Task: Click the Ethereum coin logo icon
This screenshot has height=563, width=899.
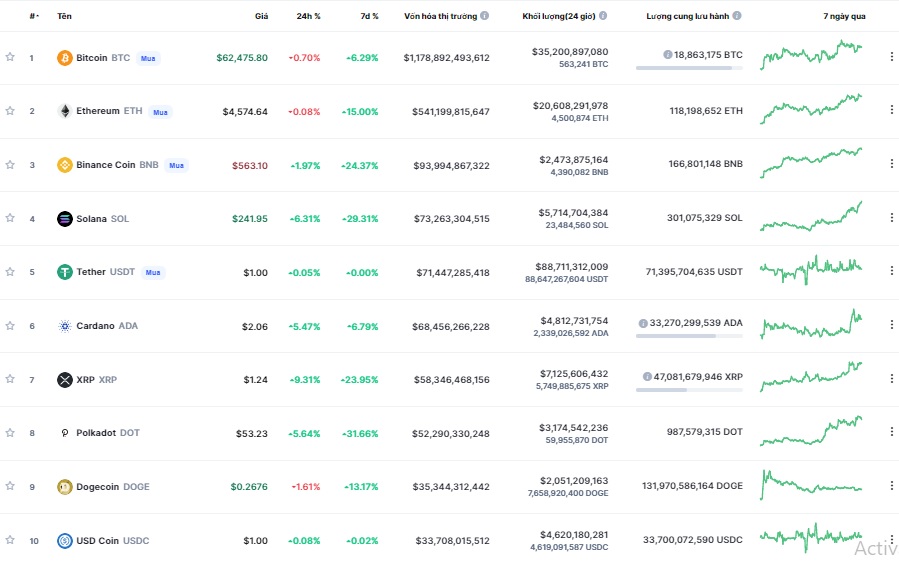Action: tap(65, 111)
